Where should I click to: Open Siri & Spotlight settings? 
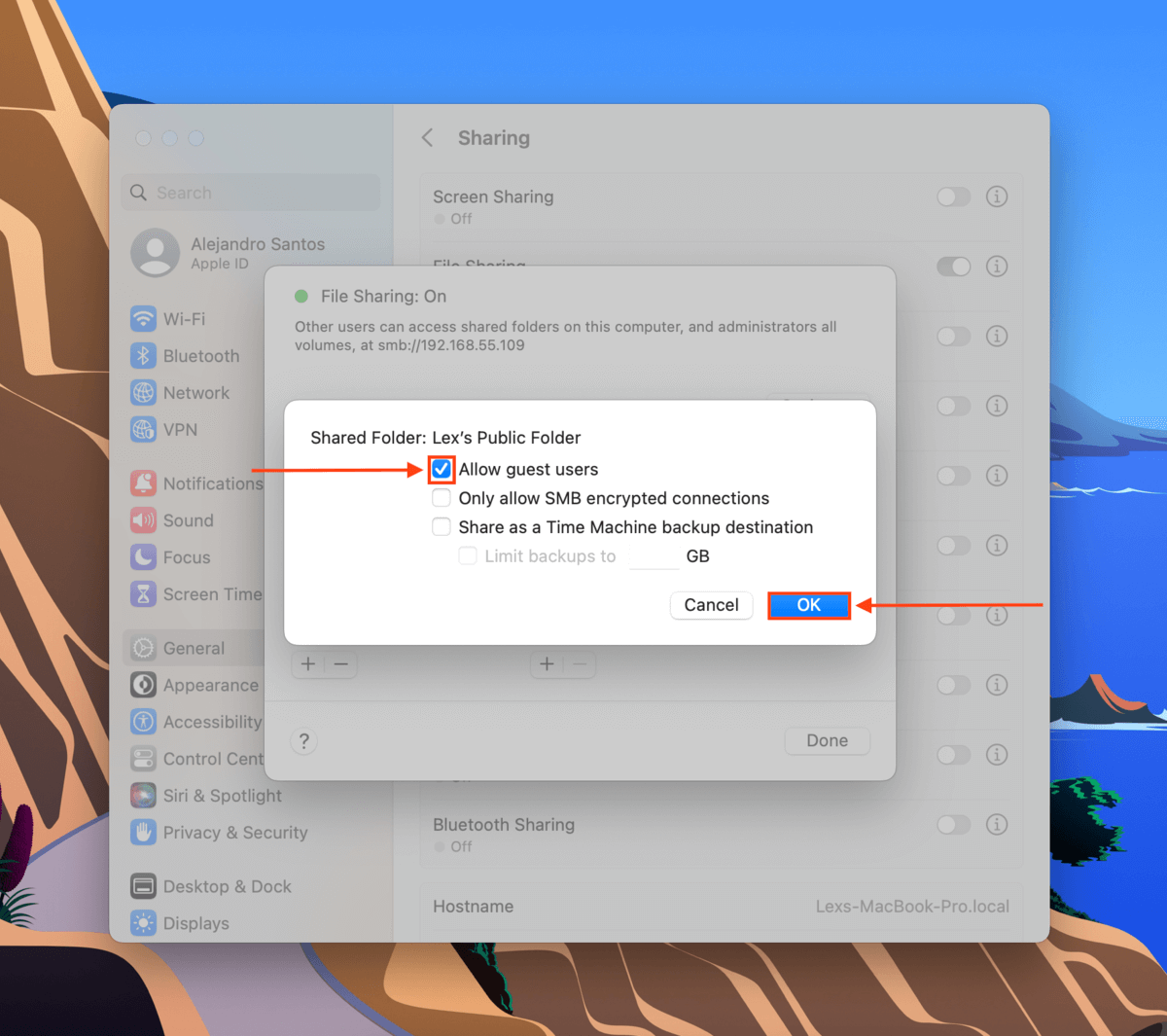[206, 797]
